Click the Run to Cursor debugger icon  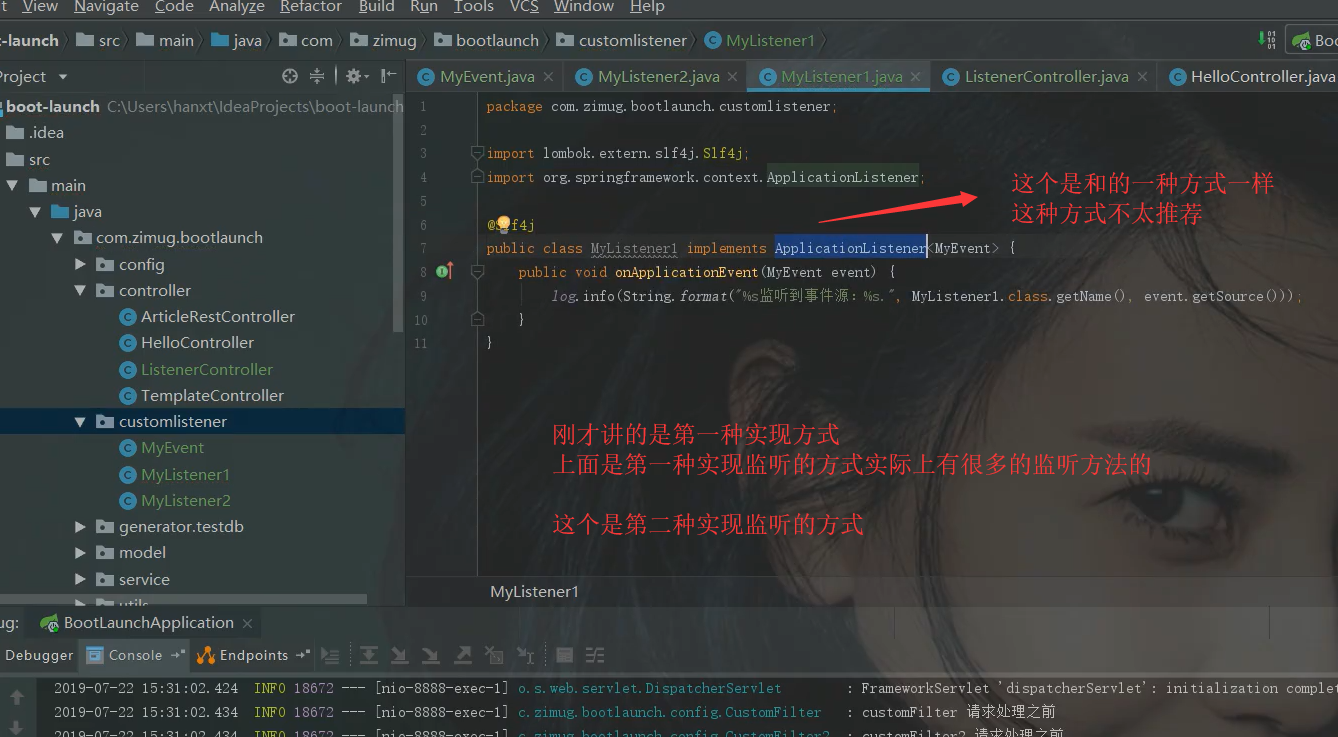click(525, 656)
